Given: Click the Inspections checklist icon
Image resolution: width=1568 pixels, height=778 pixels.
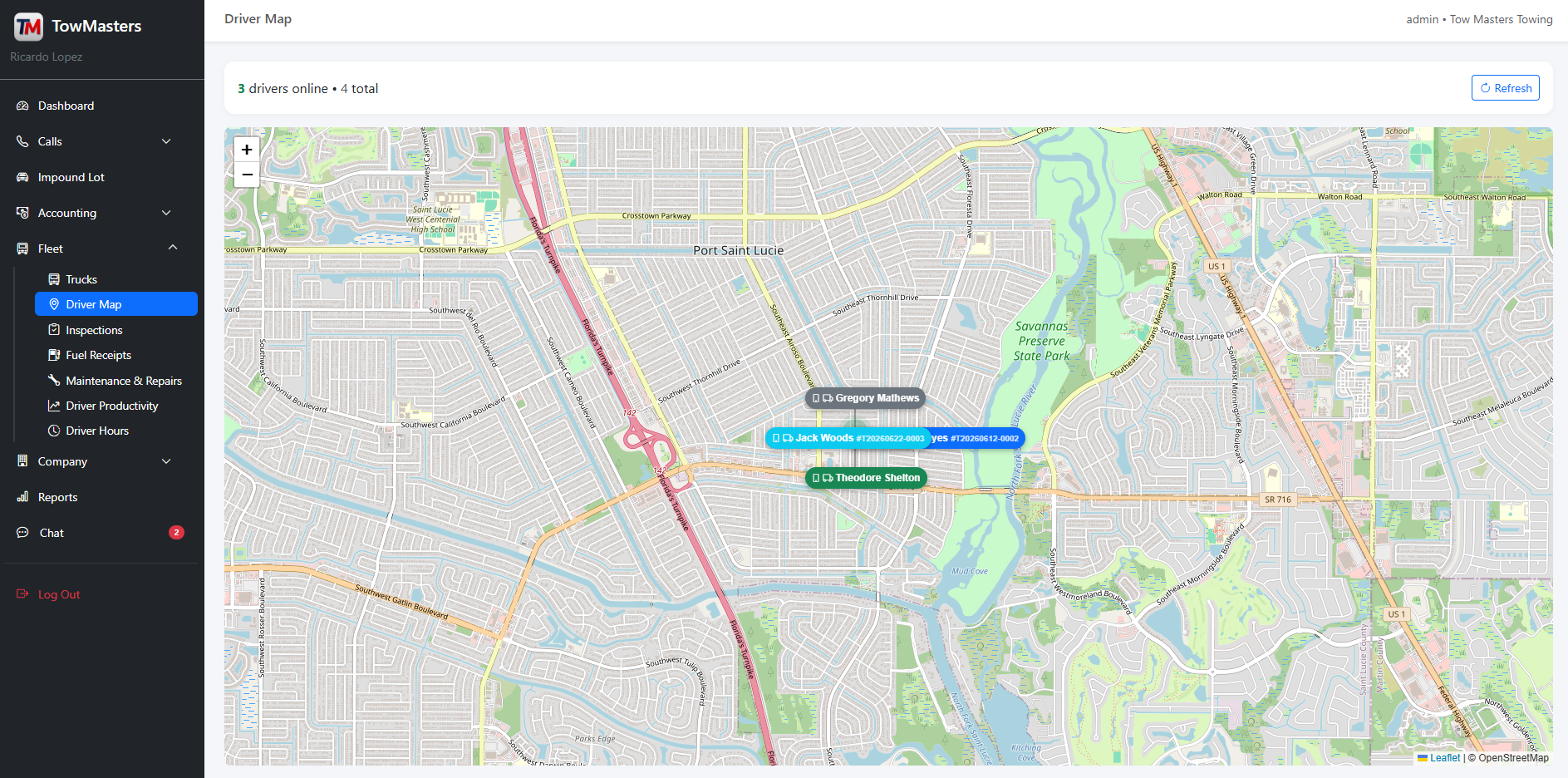Looking at the screenshot, I should pyautogui.click(x=54, y=330).
